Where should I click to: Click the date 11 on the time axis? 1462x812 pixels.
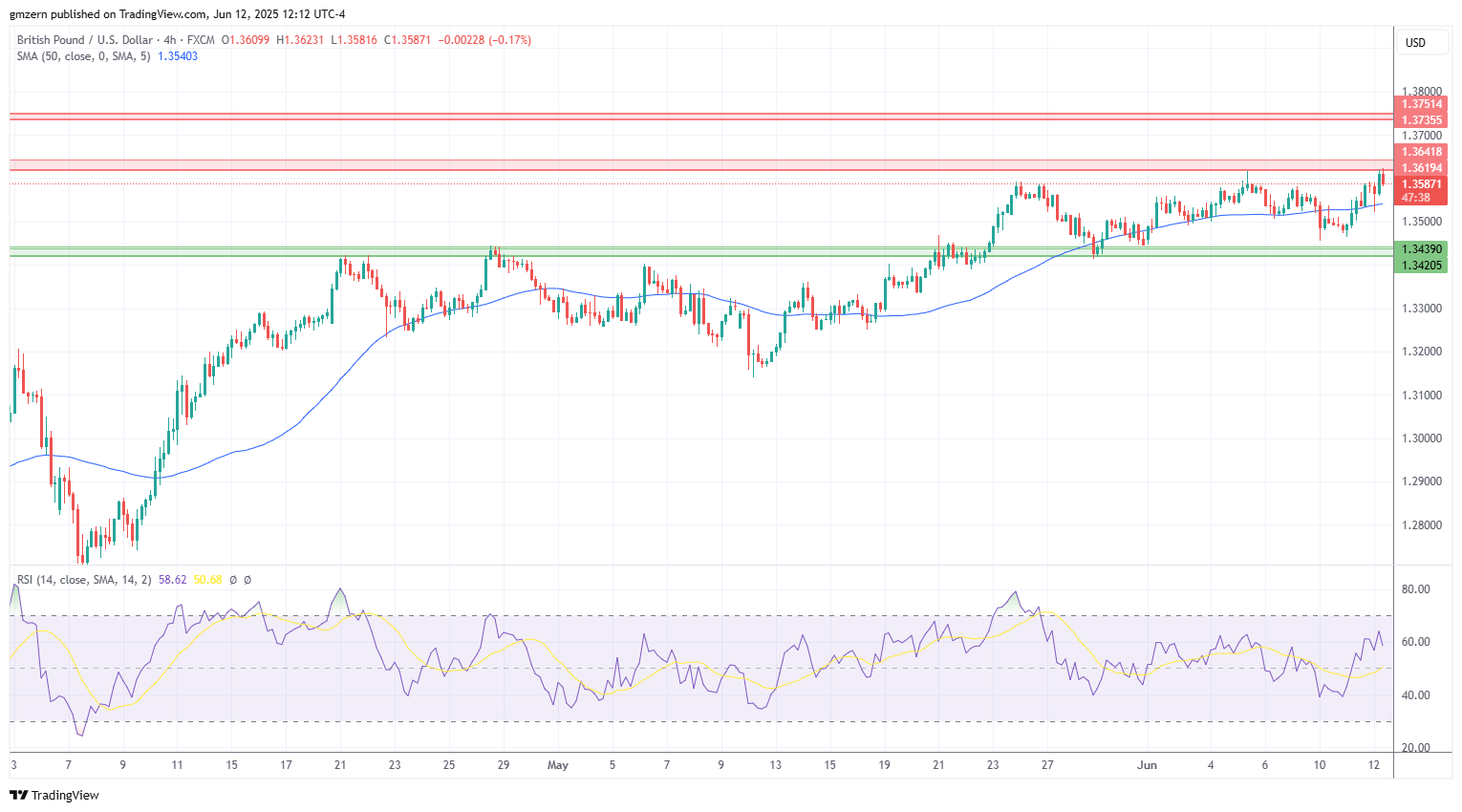click(177, 765)
